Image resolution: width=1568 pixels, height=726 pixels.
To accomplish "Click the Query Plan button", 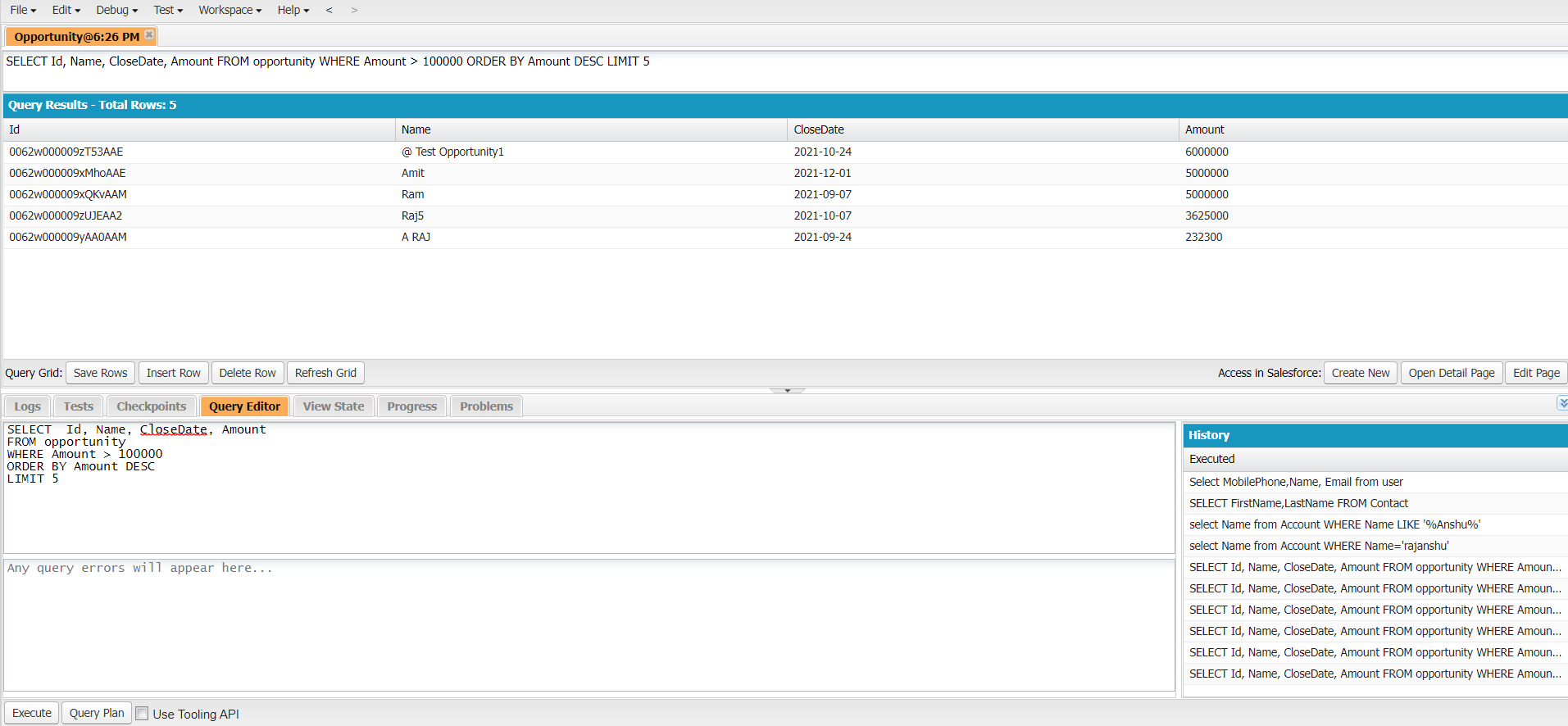I will coord(97,713).
